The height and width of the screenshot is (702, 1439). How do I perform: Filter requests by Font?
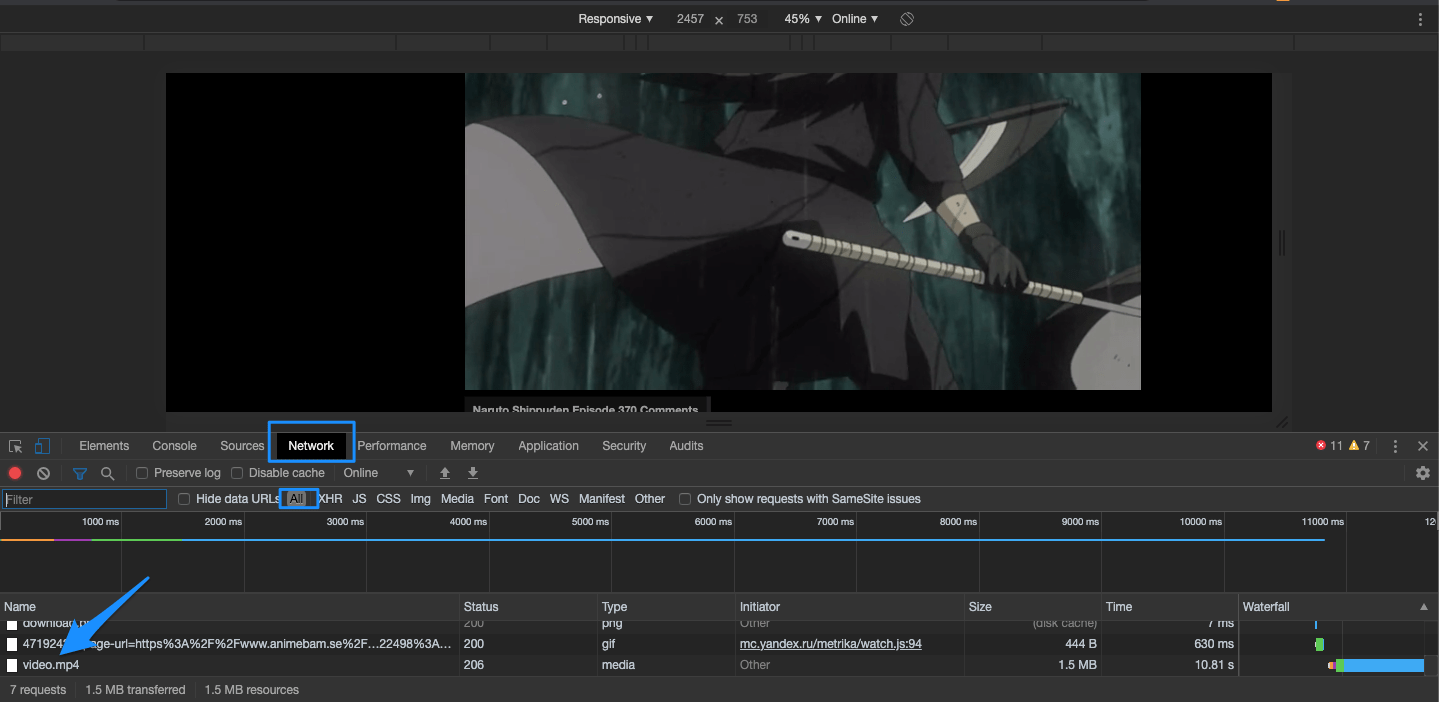pos(496,499)
